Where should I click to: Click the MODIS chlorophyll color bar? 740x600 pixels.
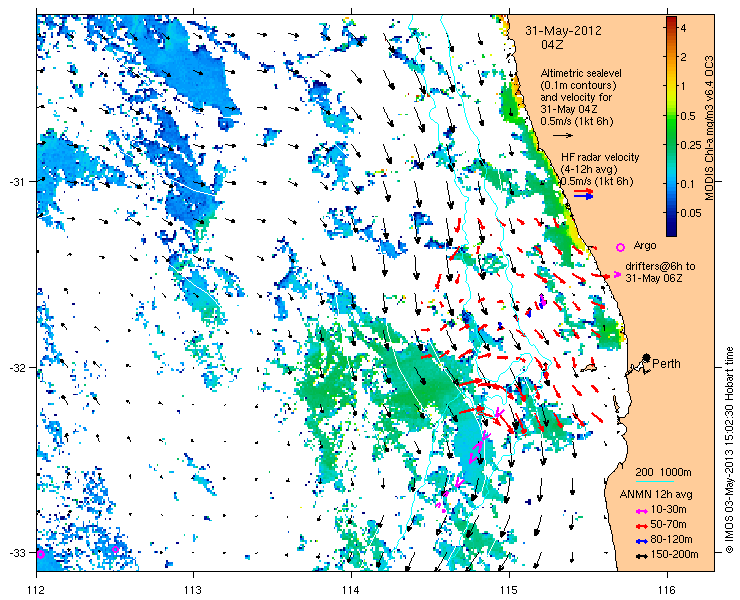click(x=671, y=126)
